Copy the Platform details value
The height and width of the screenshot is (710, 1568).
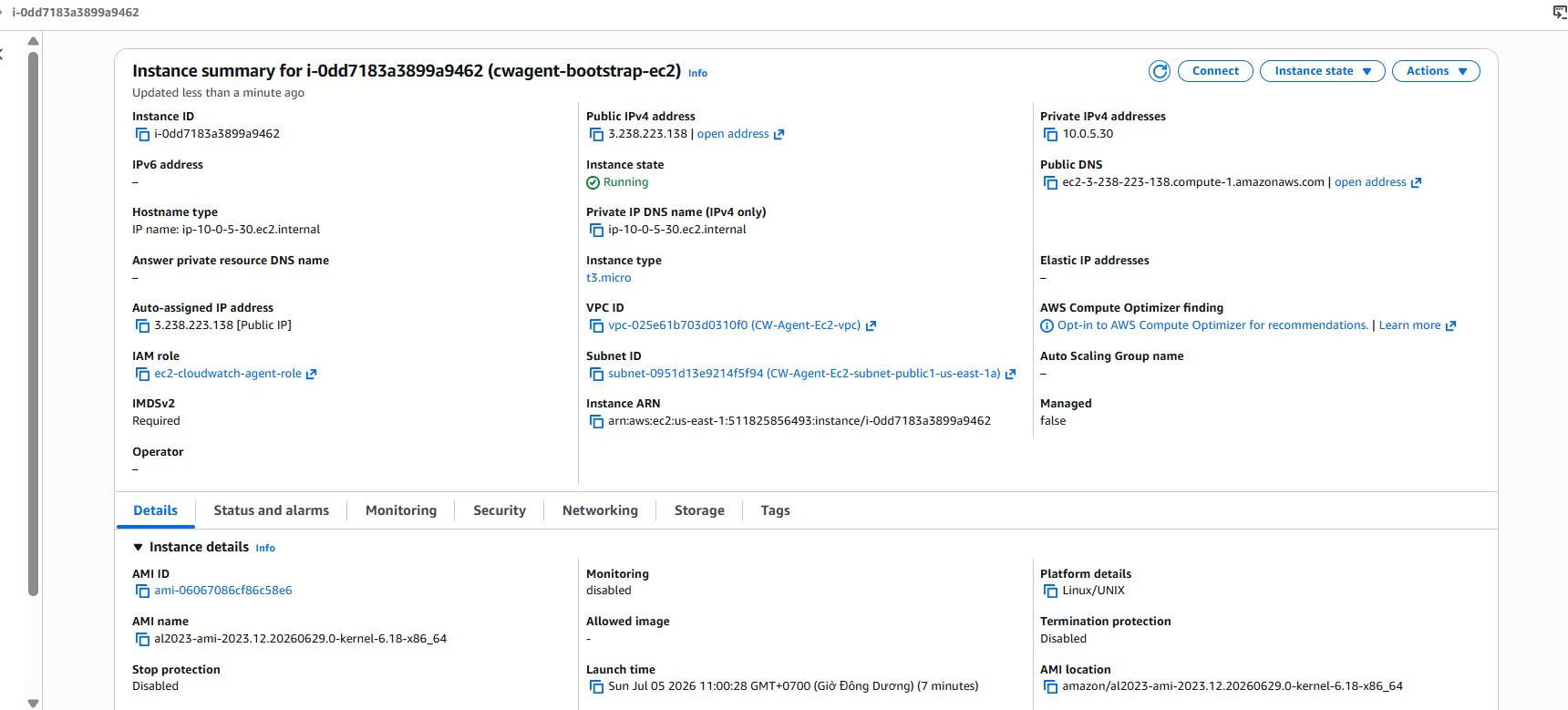pyautogui.click(x=1050, y=591)
